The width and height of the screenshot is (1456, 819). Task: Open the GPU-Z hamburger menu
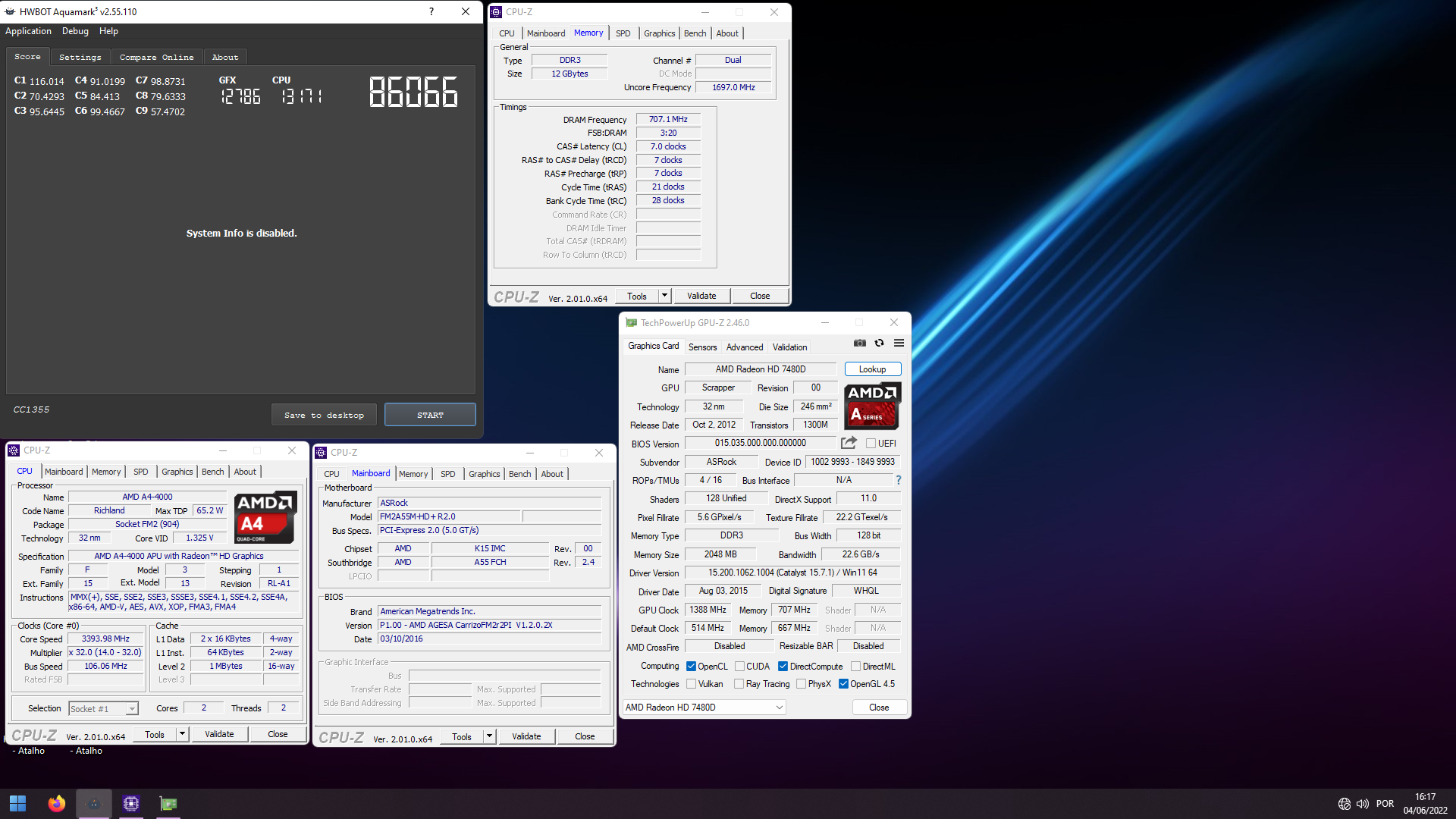(x=899, y=343)
